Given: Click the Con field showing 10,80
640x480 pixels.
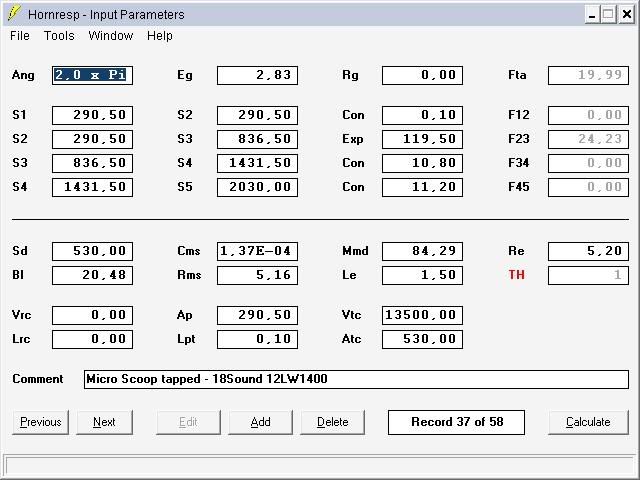Looking at the screenshot, I should tap(422, 163).
